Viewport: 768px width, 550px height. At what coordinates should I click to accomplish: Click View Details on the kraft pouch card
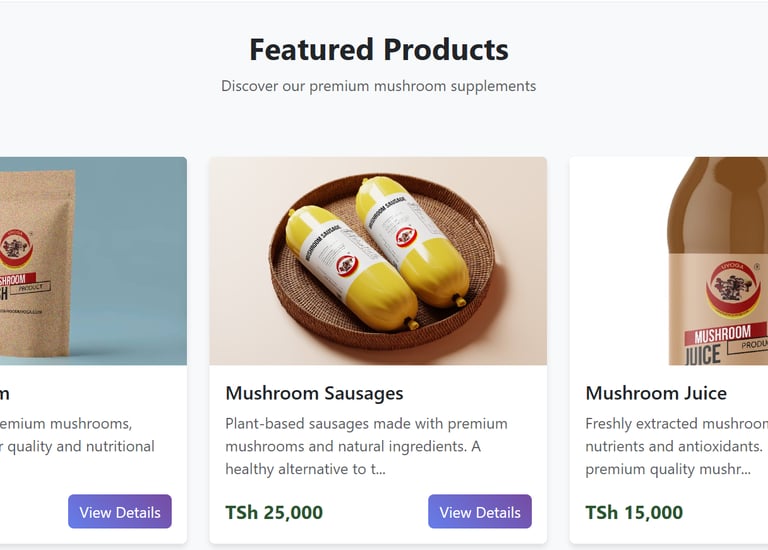coord(120,512)
